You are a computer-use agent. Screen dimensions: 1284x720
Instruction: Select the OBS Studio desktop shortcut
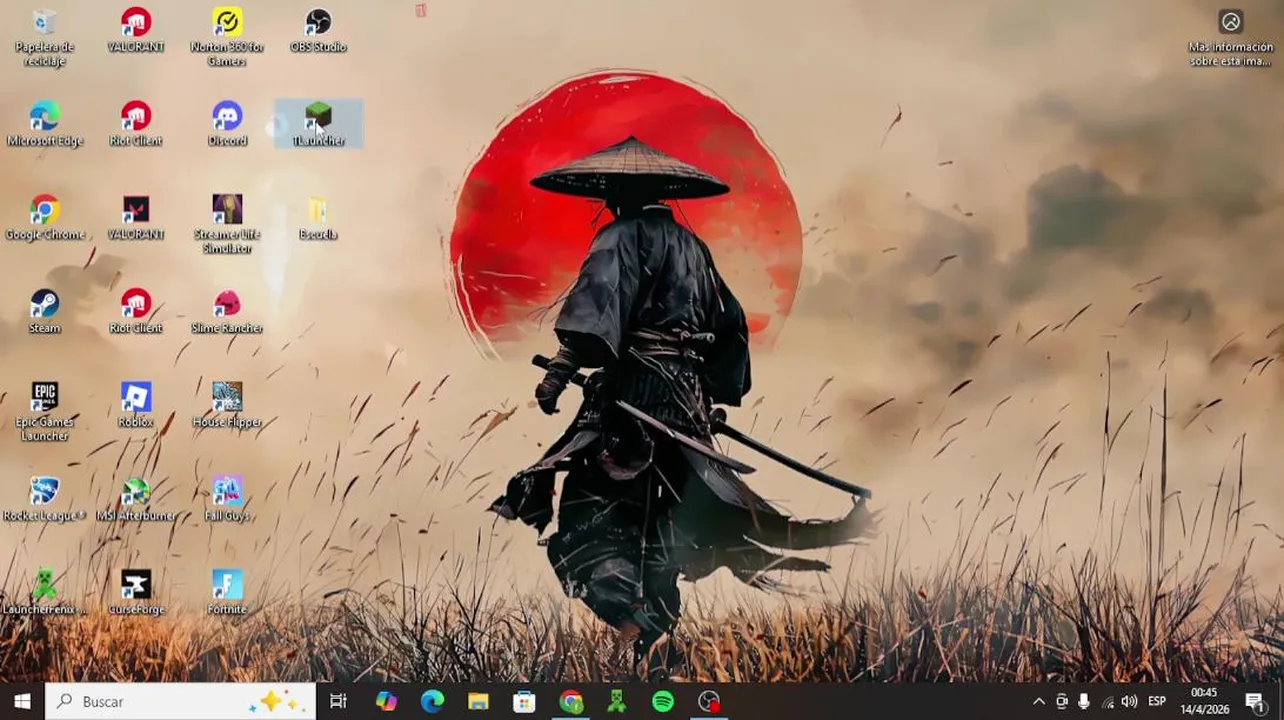tap(318, 30)
